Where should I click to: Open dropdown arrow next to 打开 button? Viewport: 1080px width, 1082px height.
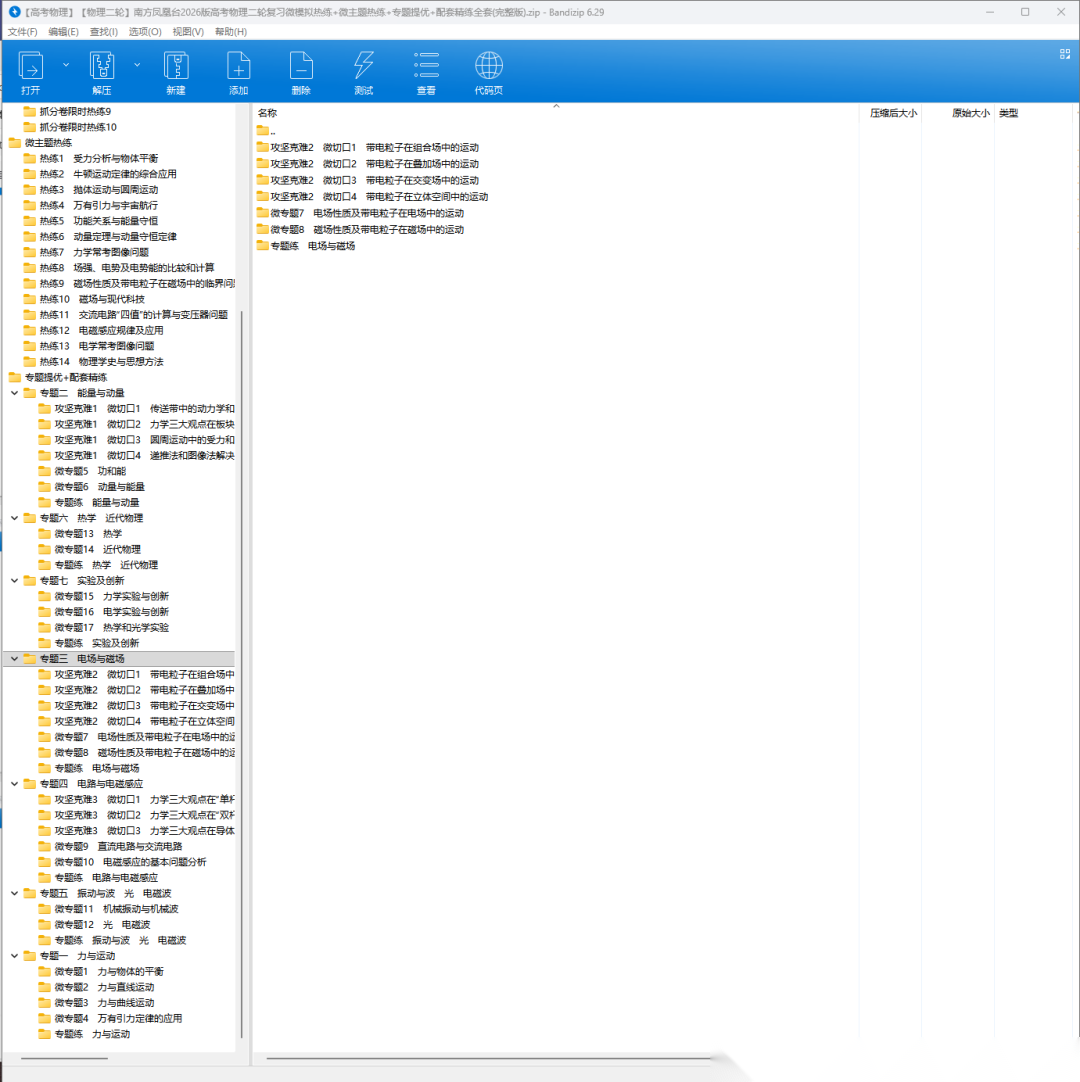coord(66,64)
